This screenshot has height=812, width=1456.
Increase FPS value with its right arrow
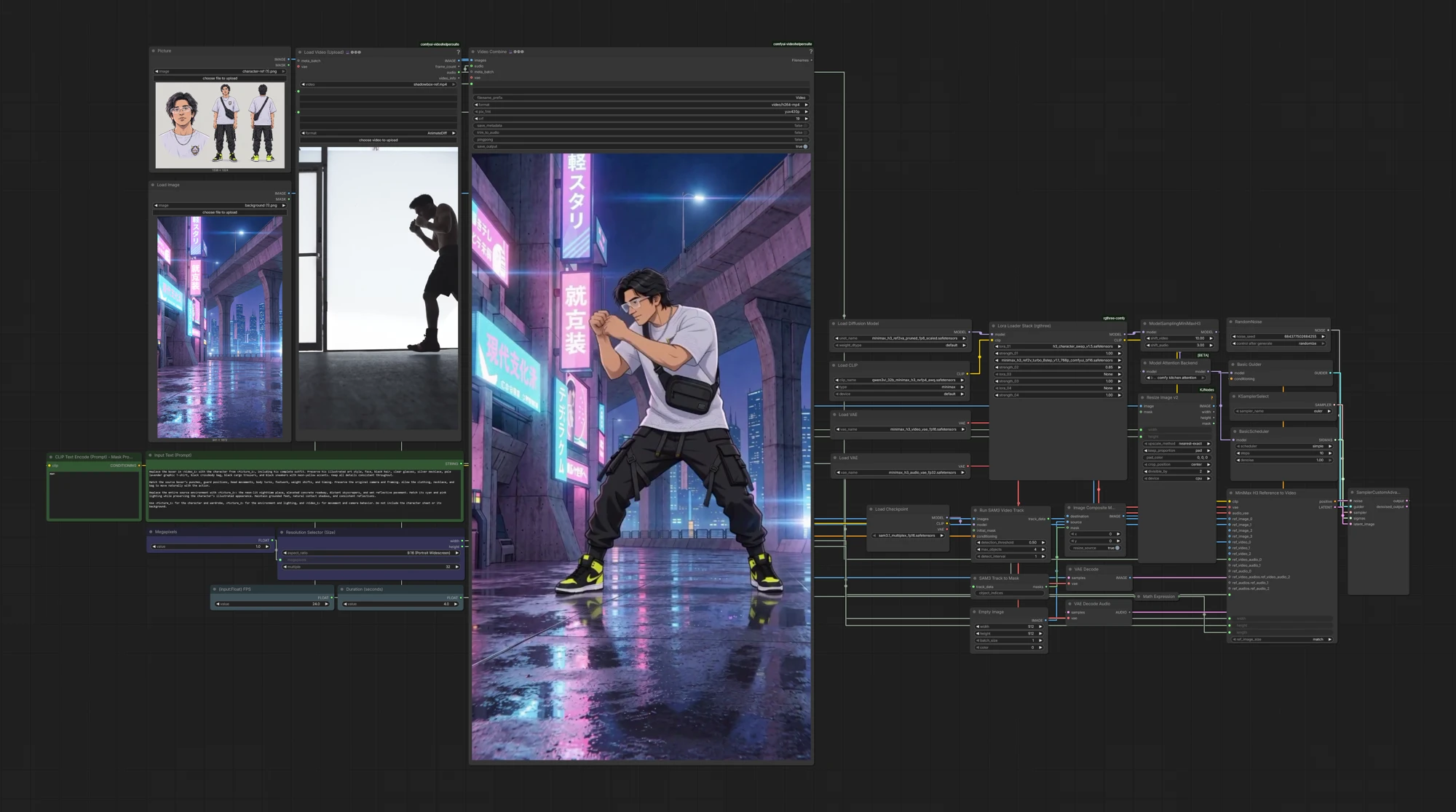click(326, 604)
